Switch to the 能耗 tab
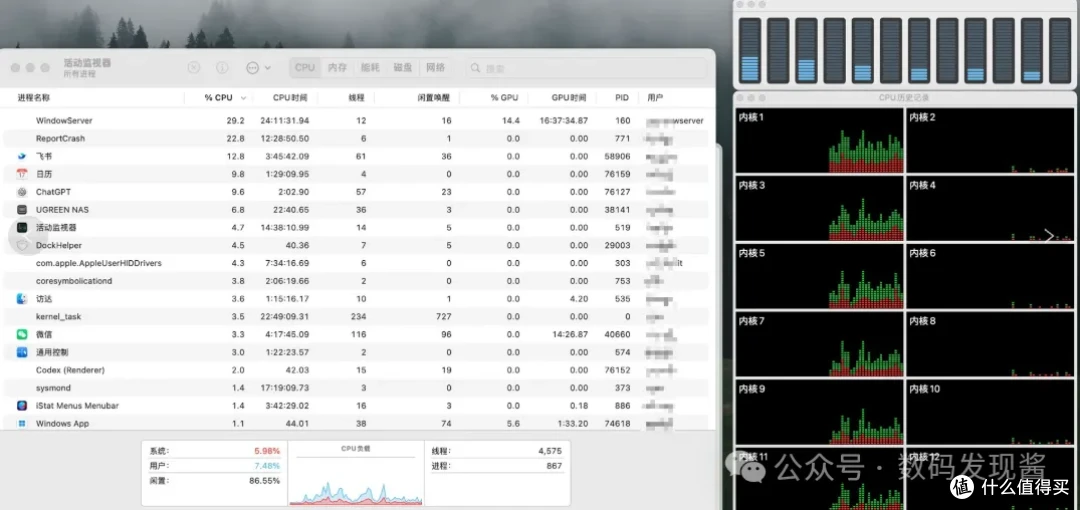Screen dimensions: 1080x510 [370, 68]
